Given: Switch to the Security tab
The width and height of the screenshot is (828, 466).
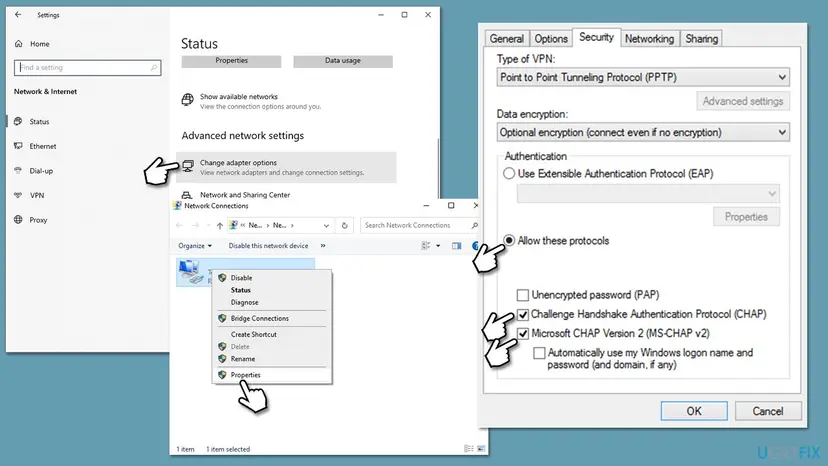Looking at the screenshot, I should coord(596,37).
